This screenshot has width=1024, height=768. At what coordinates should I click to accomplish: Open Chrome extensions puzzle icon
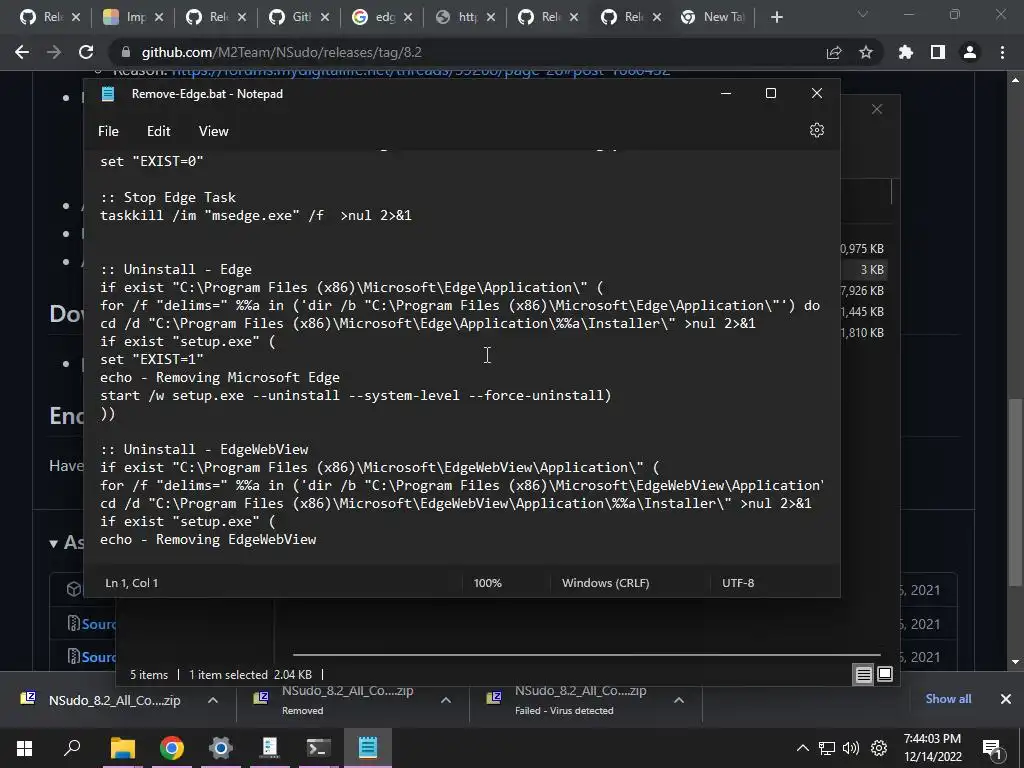[x=906, y=52]
